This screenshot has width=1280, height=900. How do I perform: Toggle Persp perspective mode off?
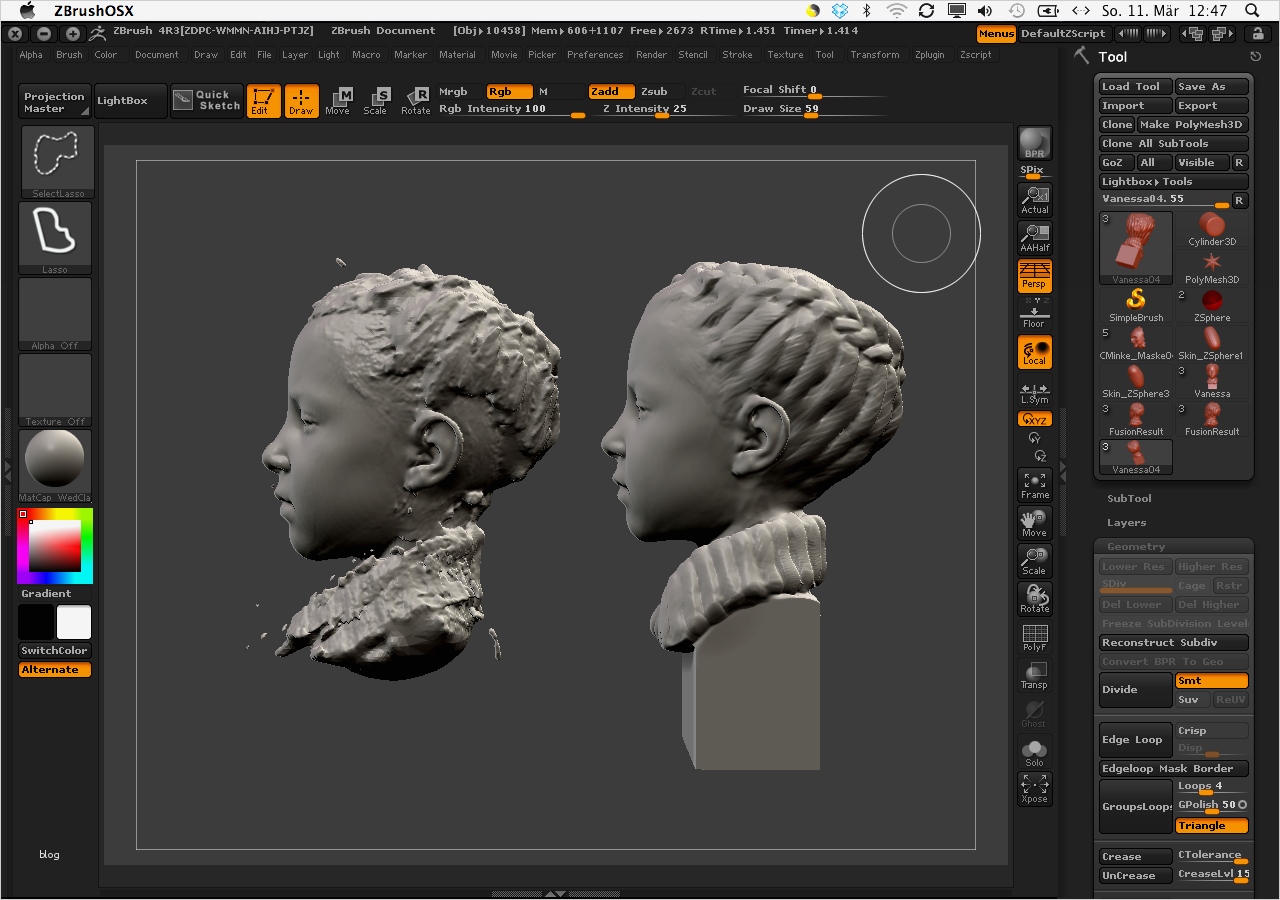point(1034,275)
